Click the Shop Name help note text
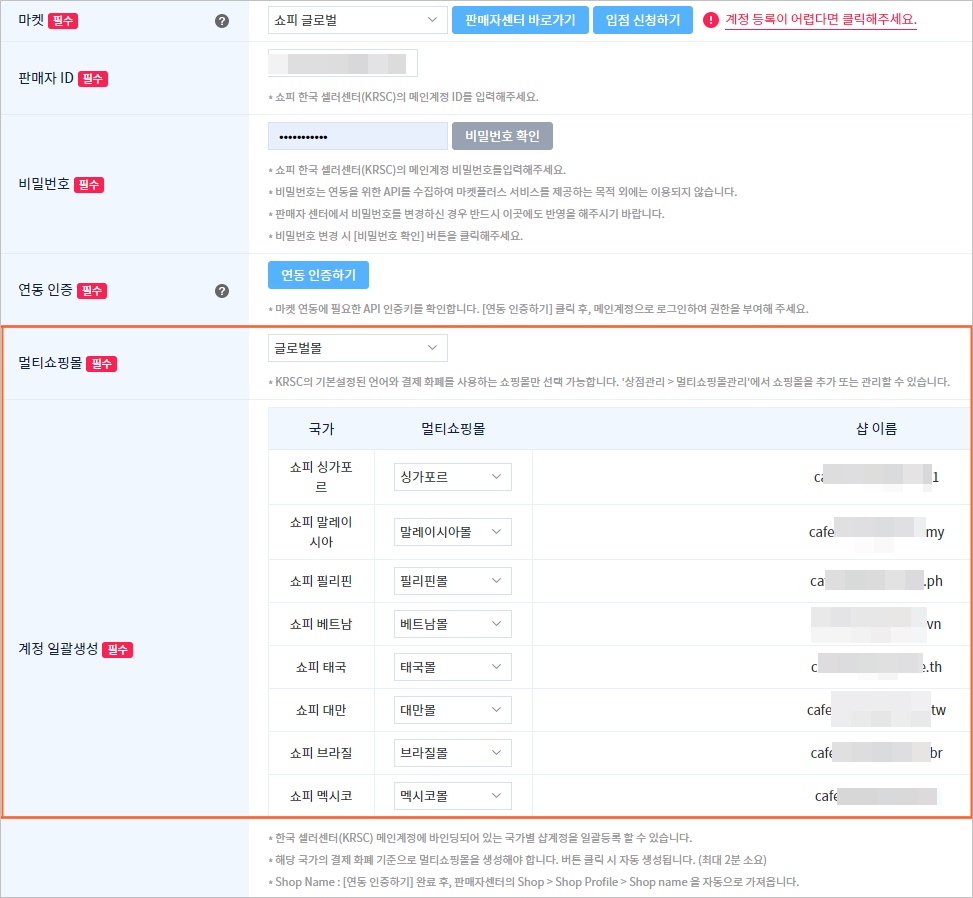This screenshot has width=973, height=898. (534, 882)
